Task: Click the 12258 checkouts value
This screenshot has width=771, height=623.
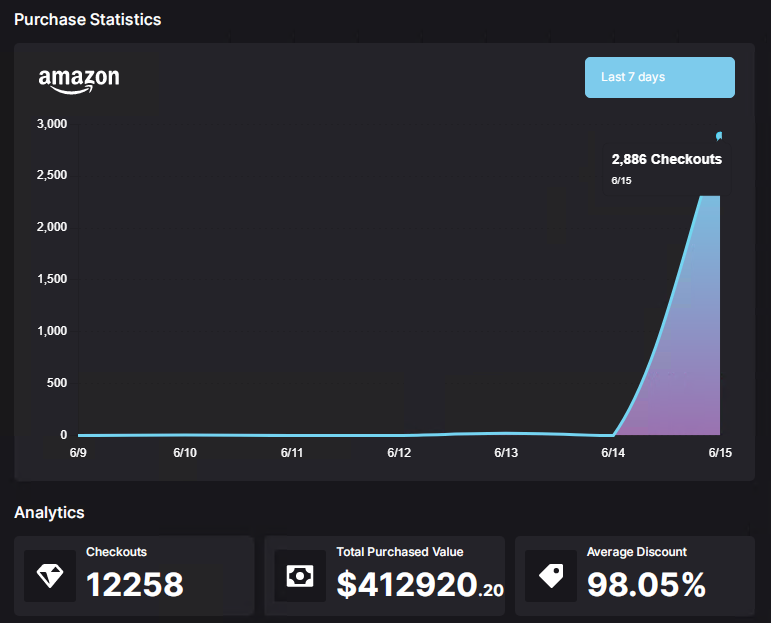Action: coord(135,585)
